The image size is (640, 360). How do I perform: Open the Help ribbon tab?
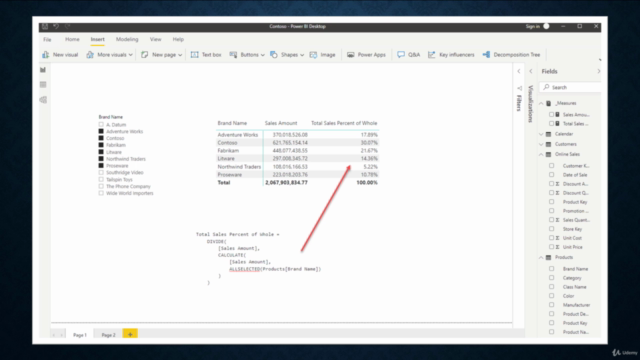tap(178, 39)
